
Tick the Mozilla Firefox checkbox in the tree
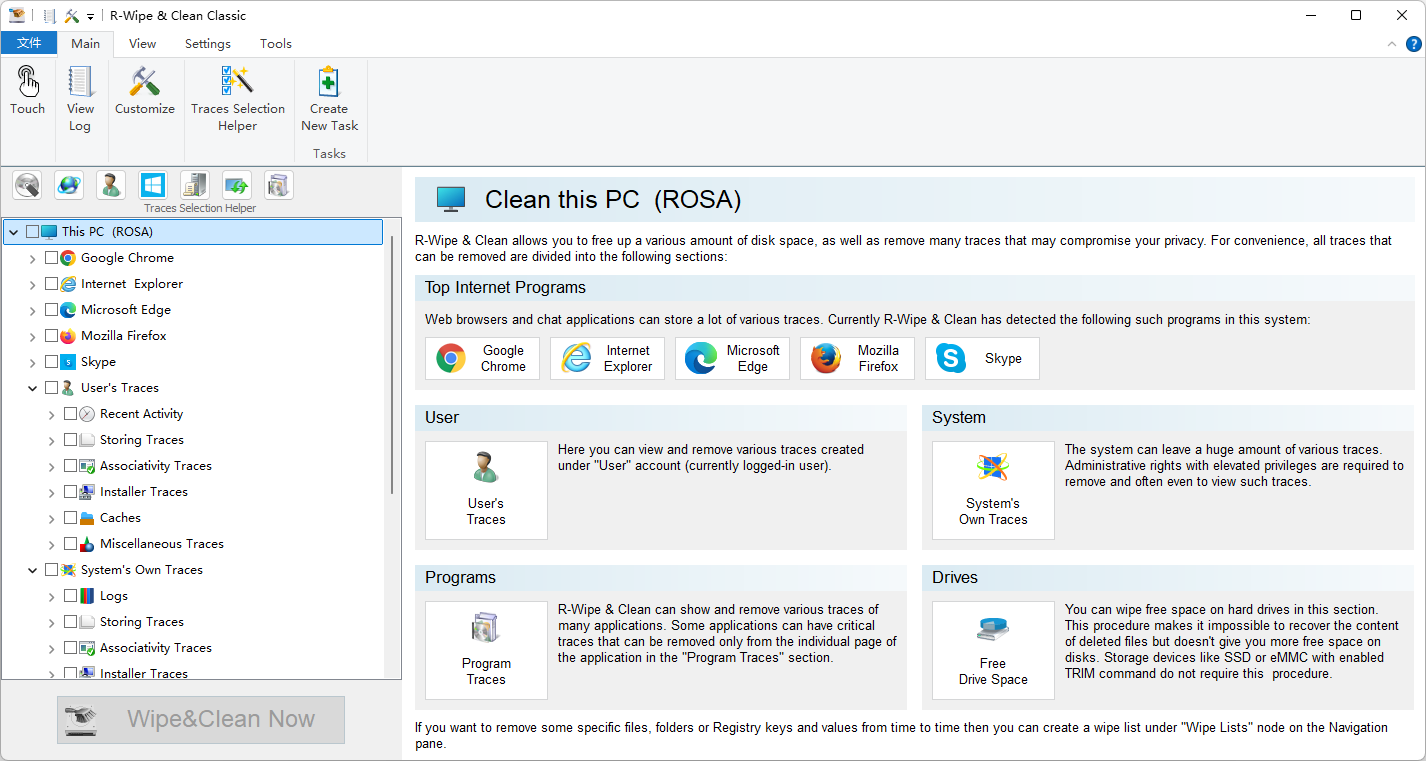51,336
